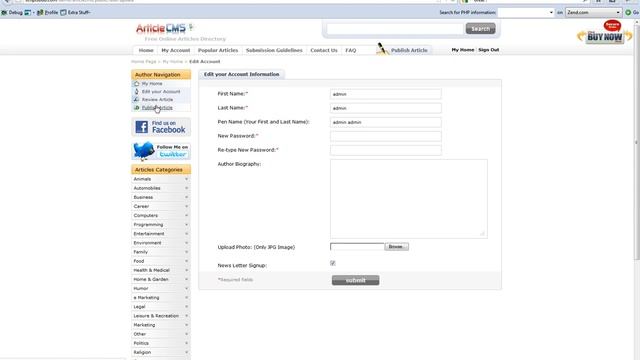
Task: Click the Publish Article pen icon
Action: (x=382, y=49)
